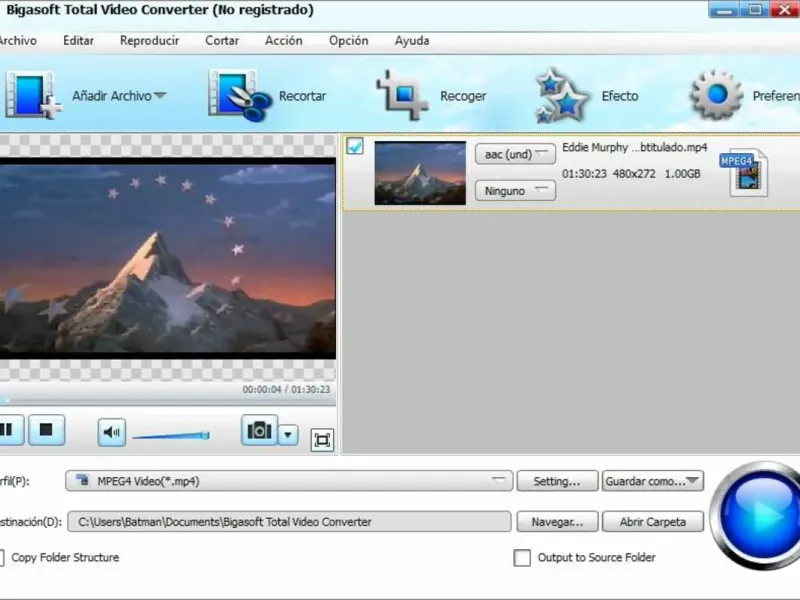Click the destination folder path field
Image resolution: width=800 pixels, height=600 pixels.
point(289,522)
